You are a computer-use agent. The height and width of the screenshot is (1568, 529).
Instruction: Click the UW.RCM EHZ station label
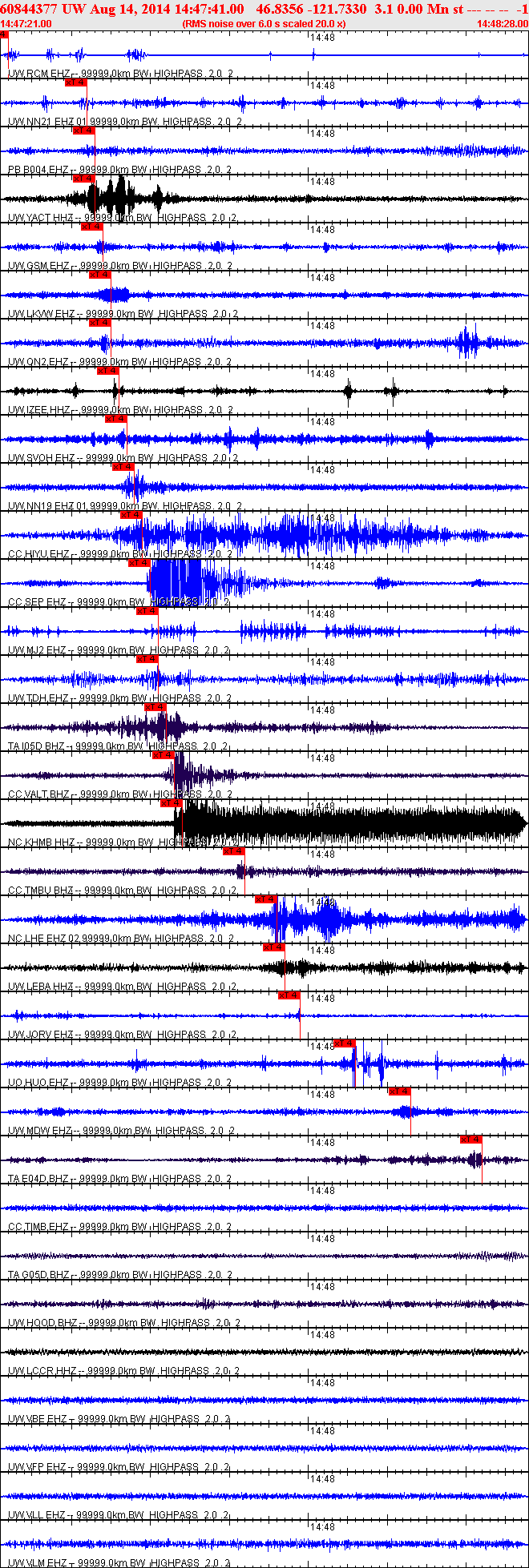pyautogui.click(x=38, y=74)
